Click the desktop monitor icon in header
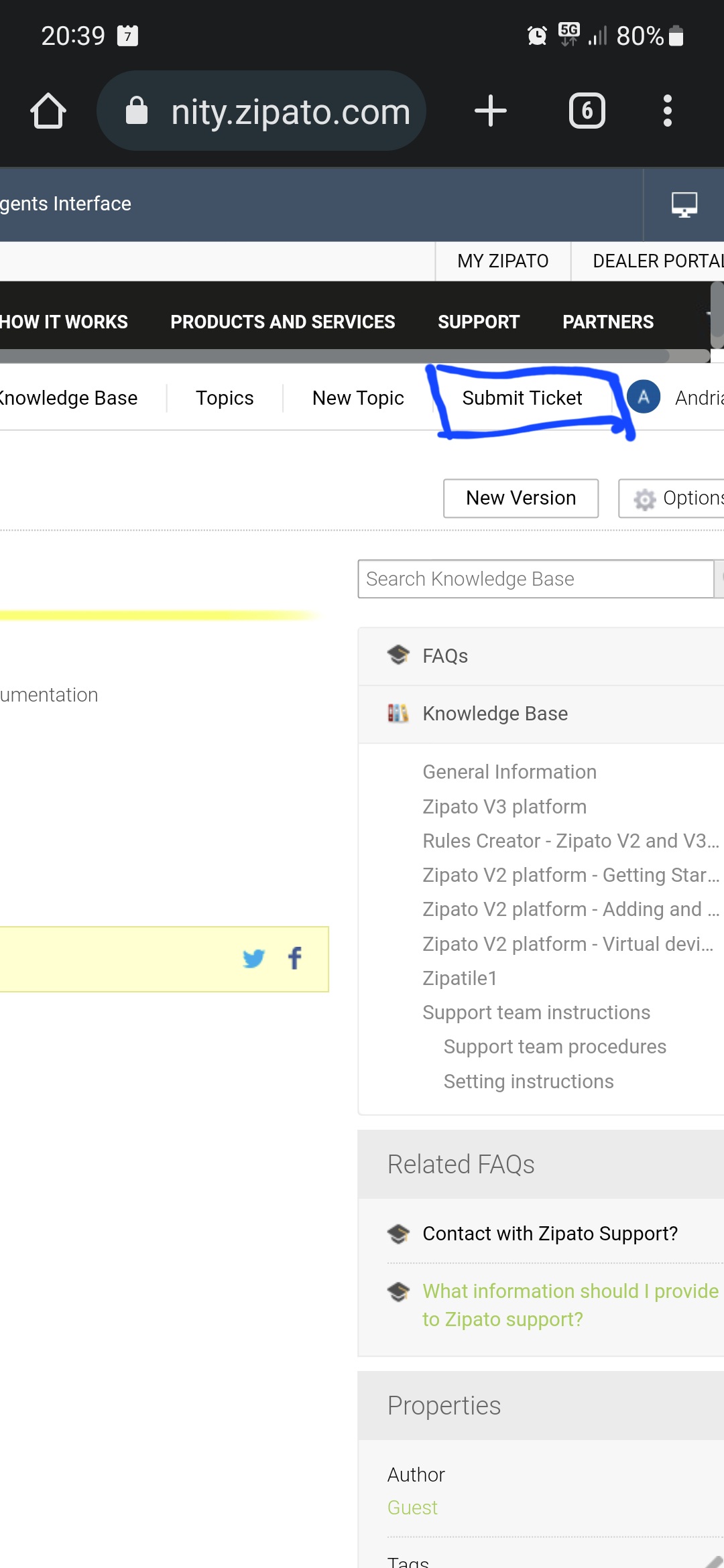Image resolution: width=724 pixels, height=1568 pixels. 684,204
